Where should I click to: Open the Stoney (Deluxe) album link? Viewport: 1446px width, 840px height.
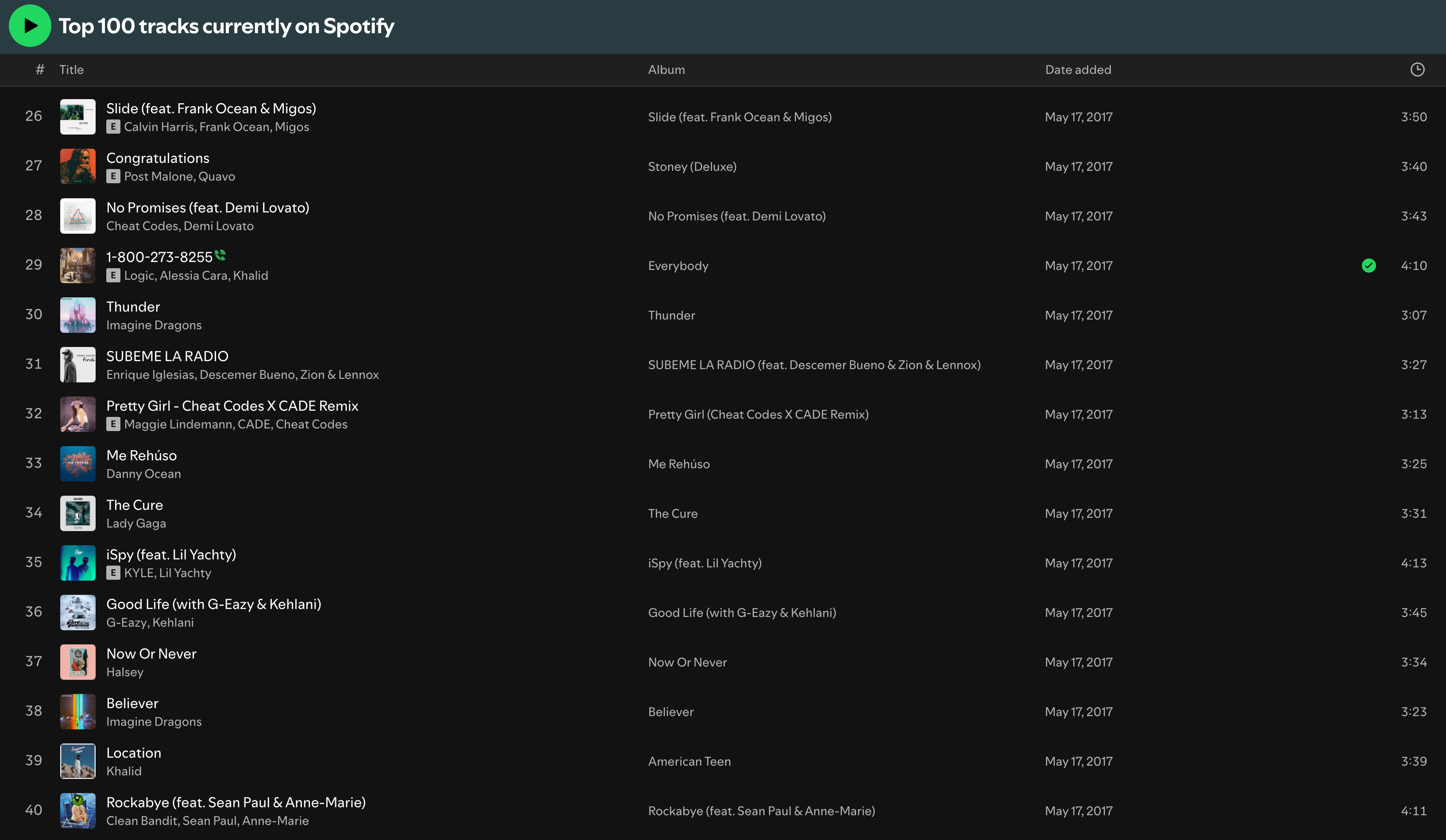[692, 166]
